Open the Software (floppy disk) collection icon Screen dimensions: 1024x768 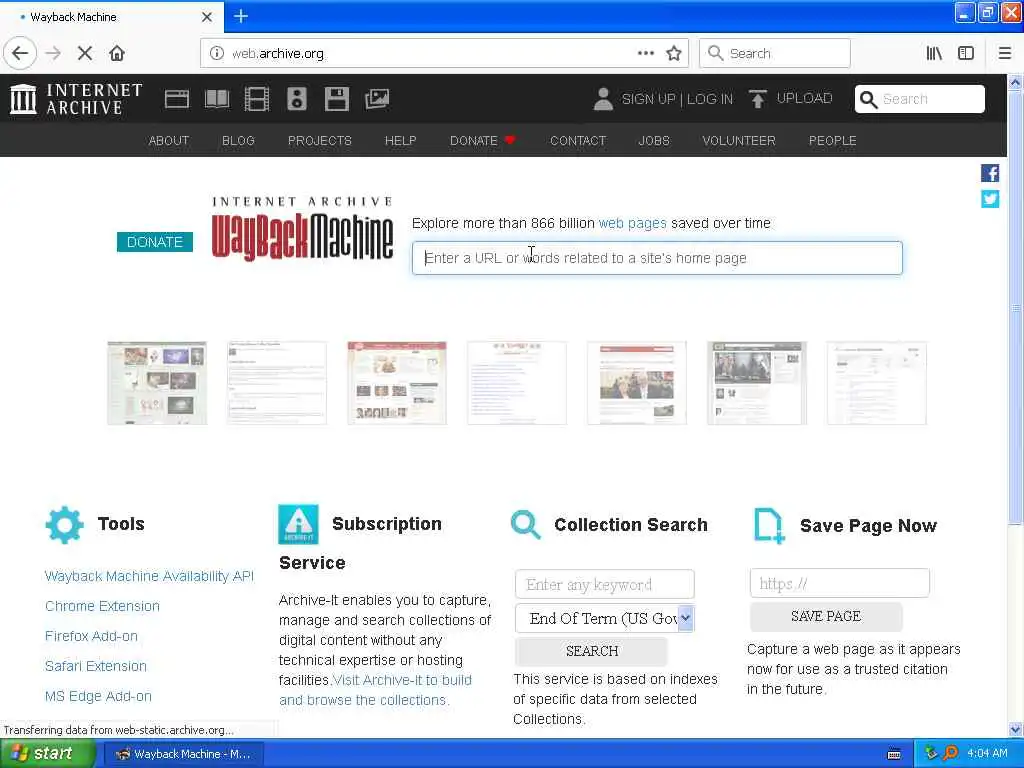click(x=336, y=99)
